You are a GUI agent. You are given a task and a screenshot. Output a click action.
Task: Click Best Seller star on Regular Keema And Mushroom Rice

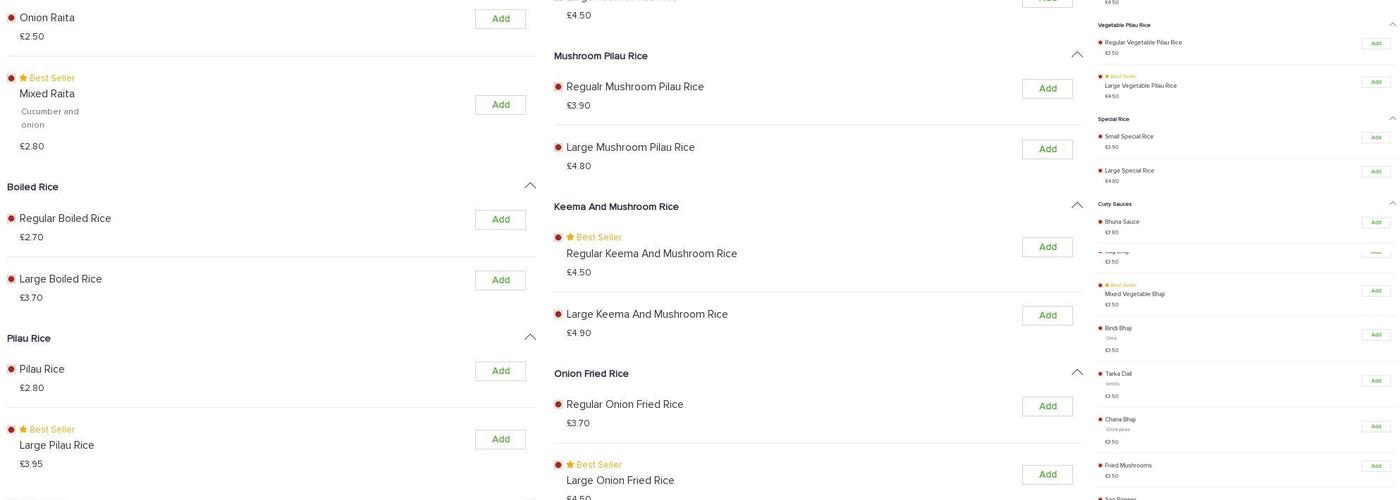click(570, 238)
